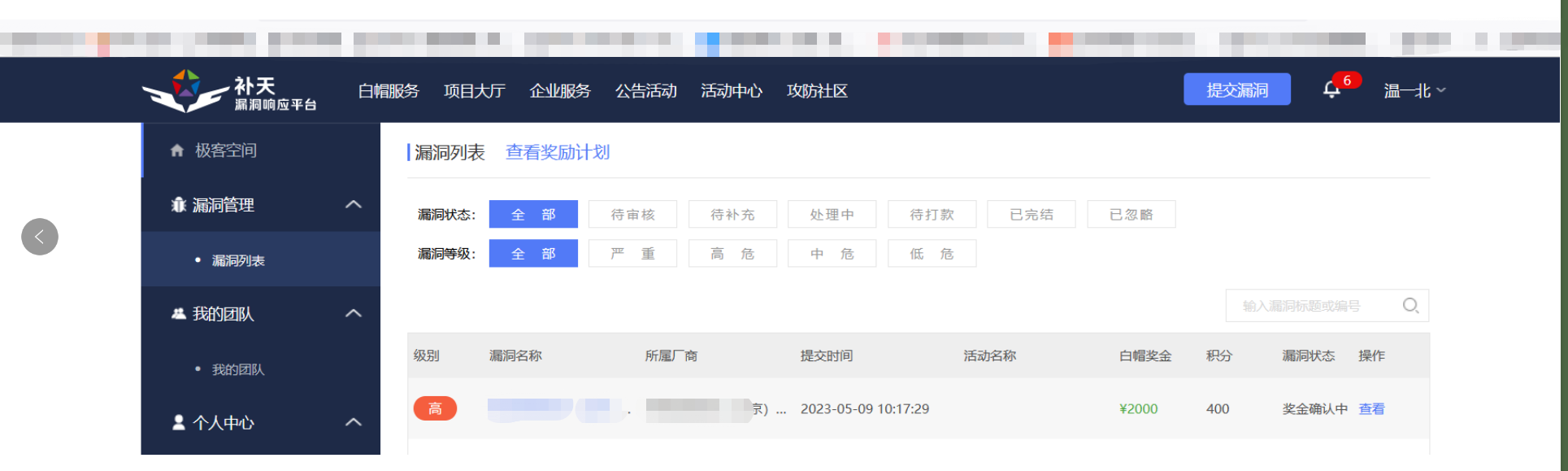The width and height of the screenshot is (1568, 471).
Task: Open 极客空间 in the sidebar
Action: click(261, 150)
